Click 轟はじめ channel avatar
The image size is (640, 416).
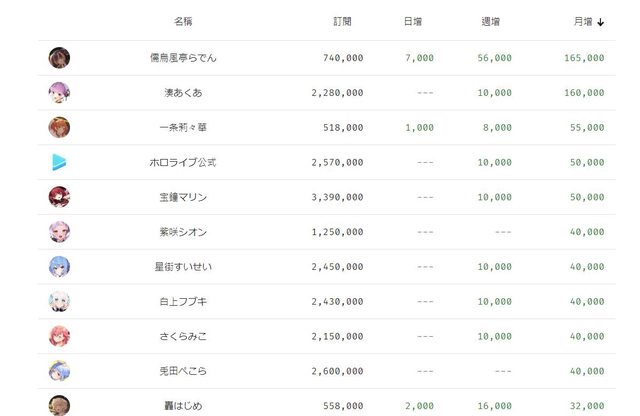[59, 405]
